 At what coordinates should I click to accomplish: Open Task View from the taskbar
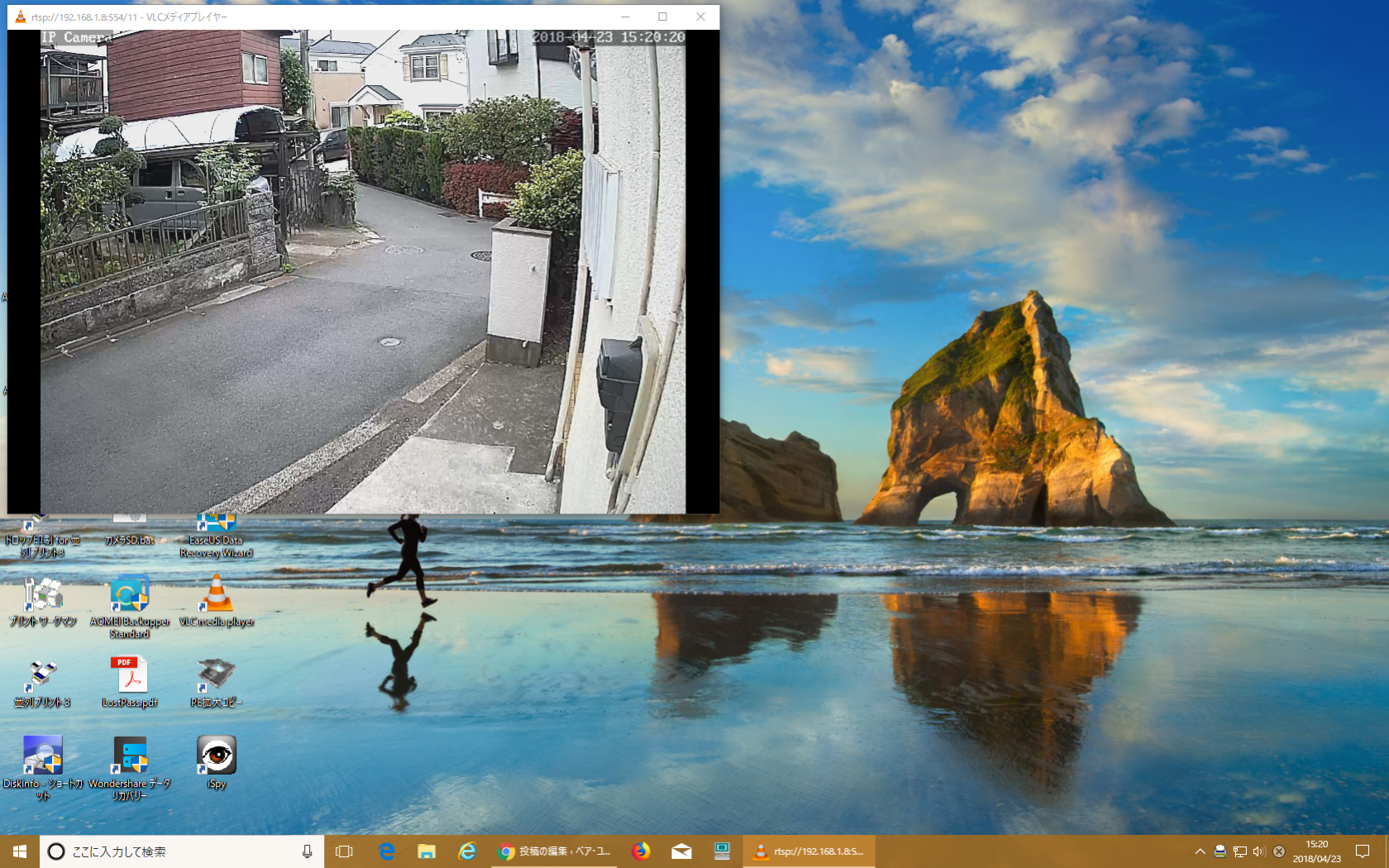click(x=344, y=851)
